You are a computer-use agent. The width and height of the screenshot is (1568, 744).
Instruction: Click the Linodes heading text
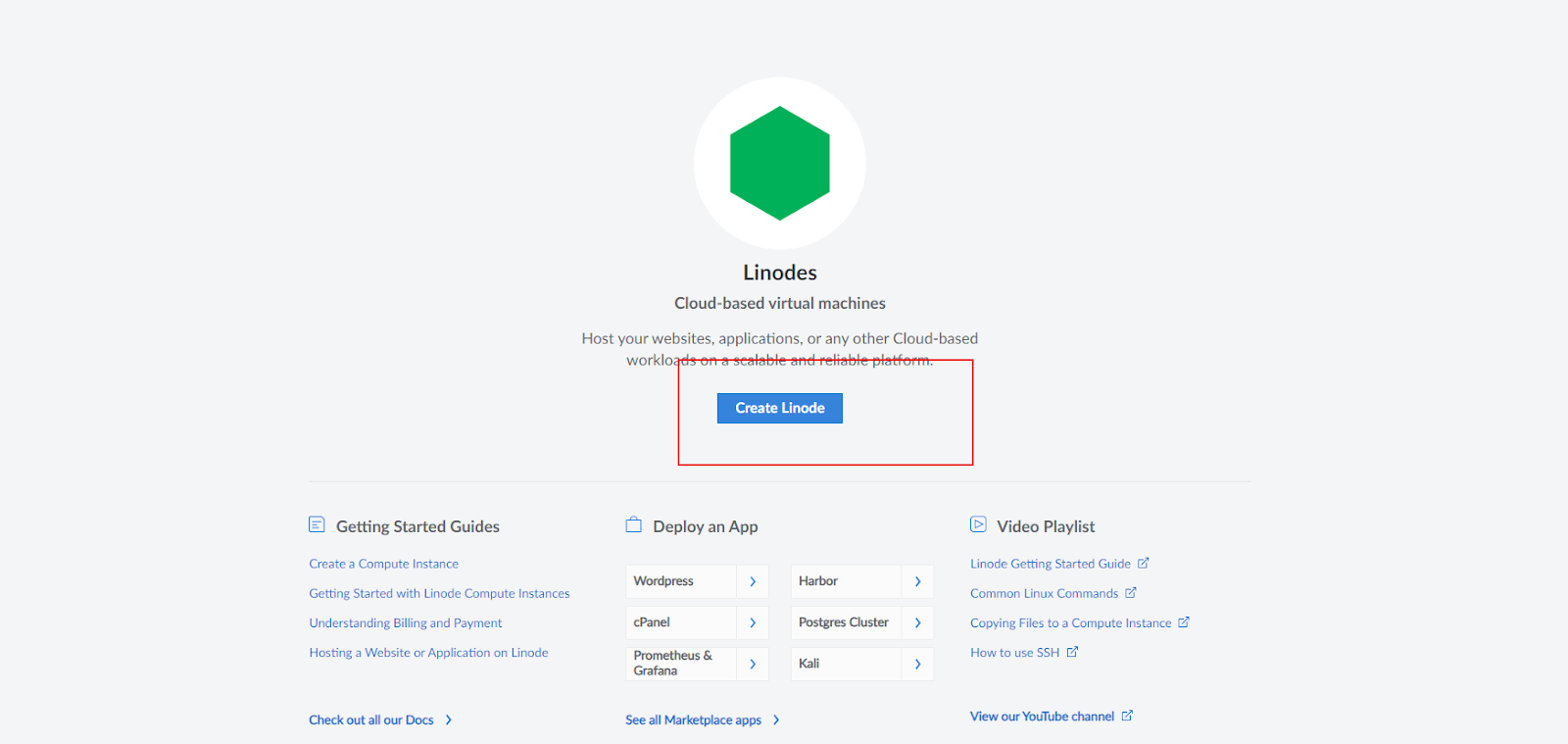(x=780, y=273)
